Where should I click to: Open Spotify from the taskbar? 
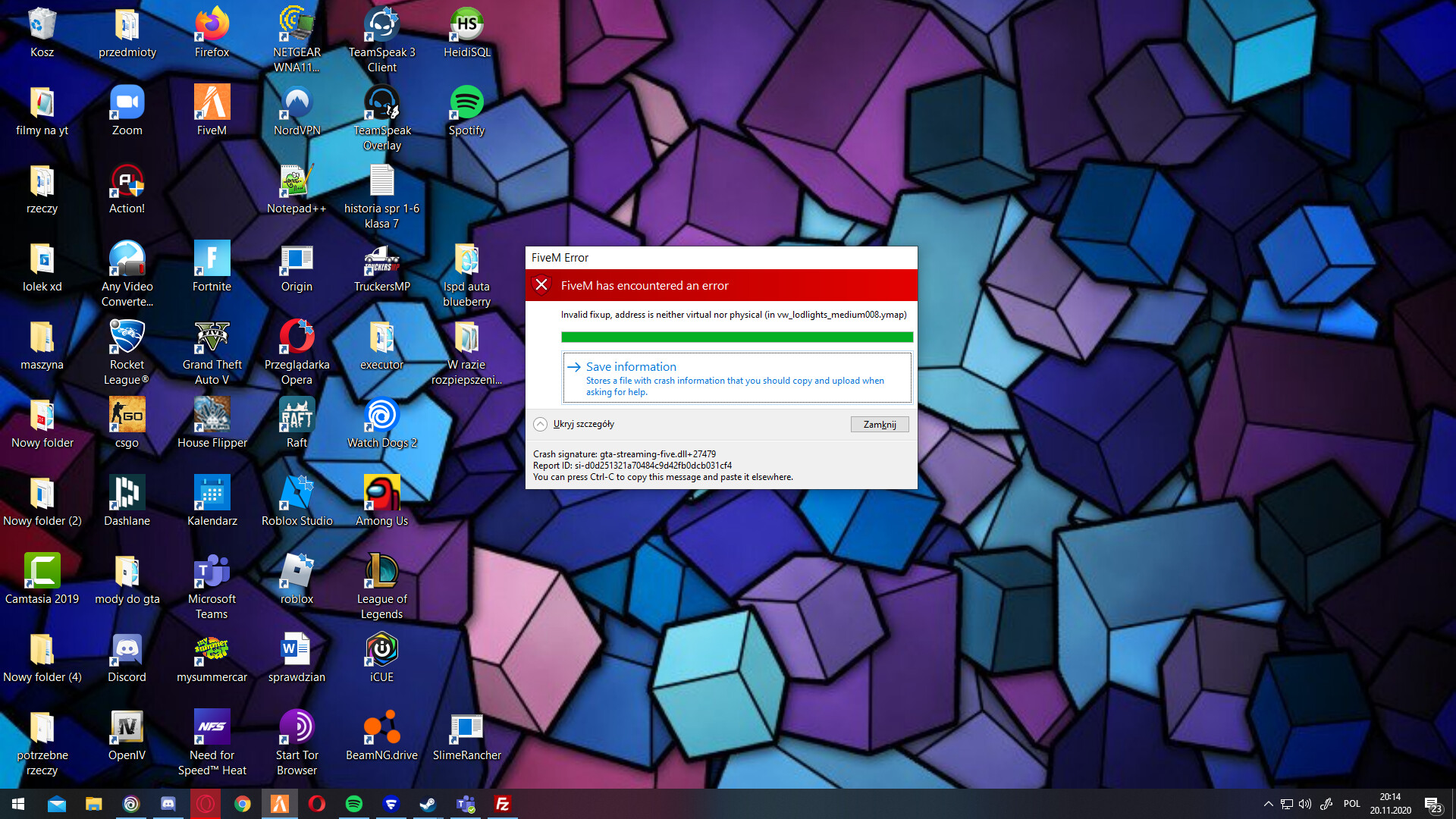[353, 804]
